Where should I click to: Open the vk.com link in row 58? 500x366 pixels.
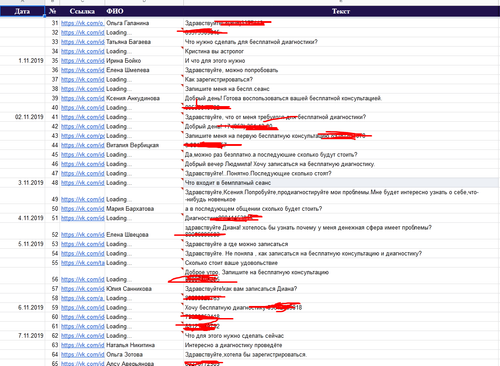pos(82,298)
